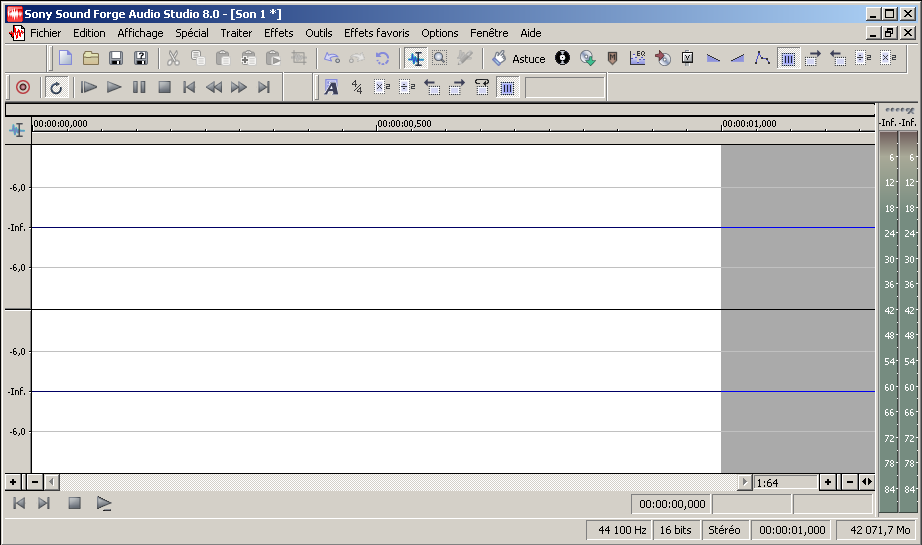Click the Astuce tips button
This screenshot has width=922, height=545.
[x=519, y=59]
